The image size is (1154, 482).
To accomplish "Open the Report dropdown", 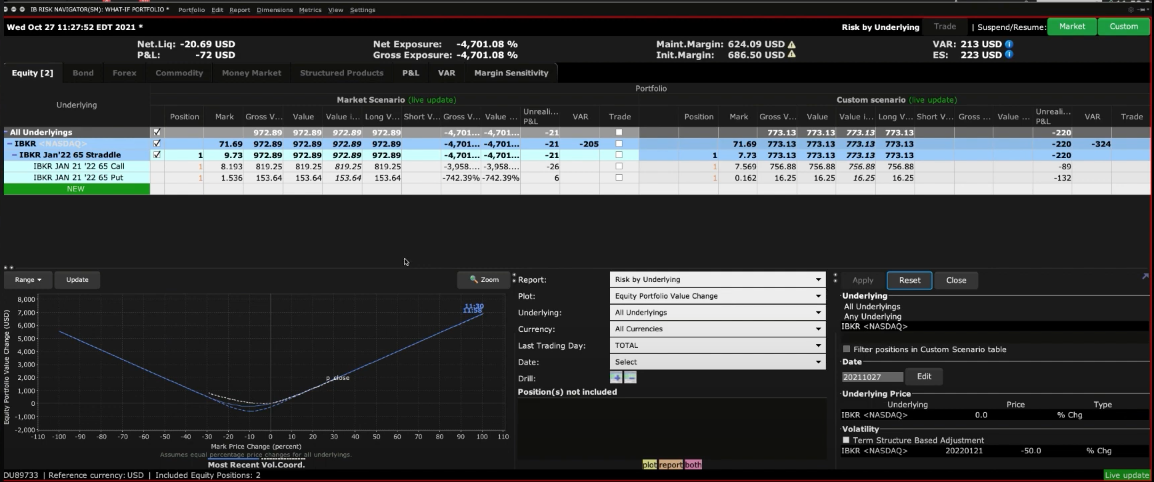I will [716, 280].
